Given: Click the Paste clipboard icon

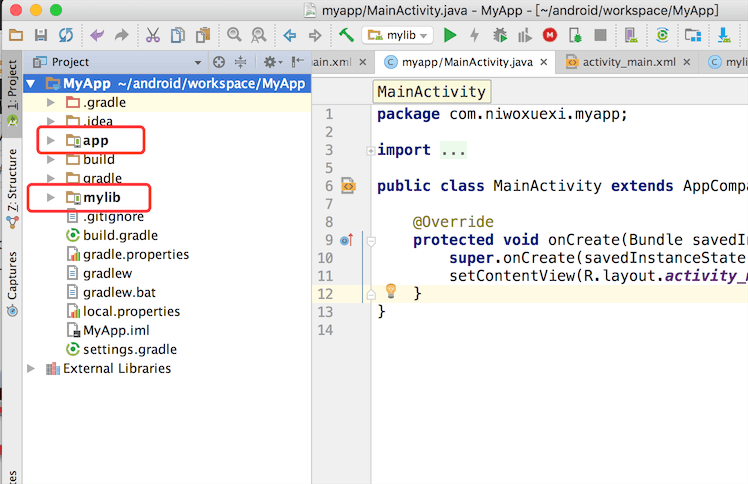Looking at the screenshot, I should click(203, 35).
